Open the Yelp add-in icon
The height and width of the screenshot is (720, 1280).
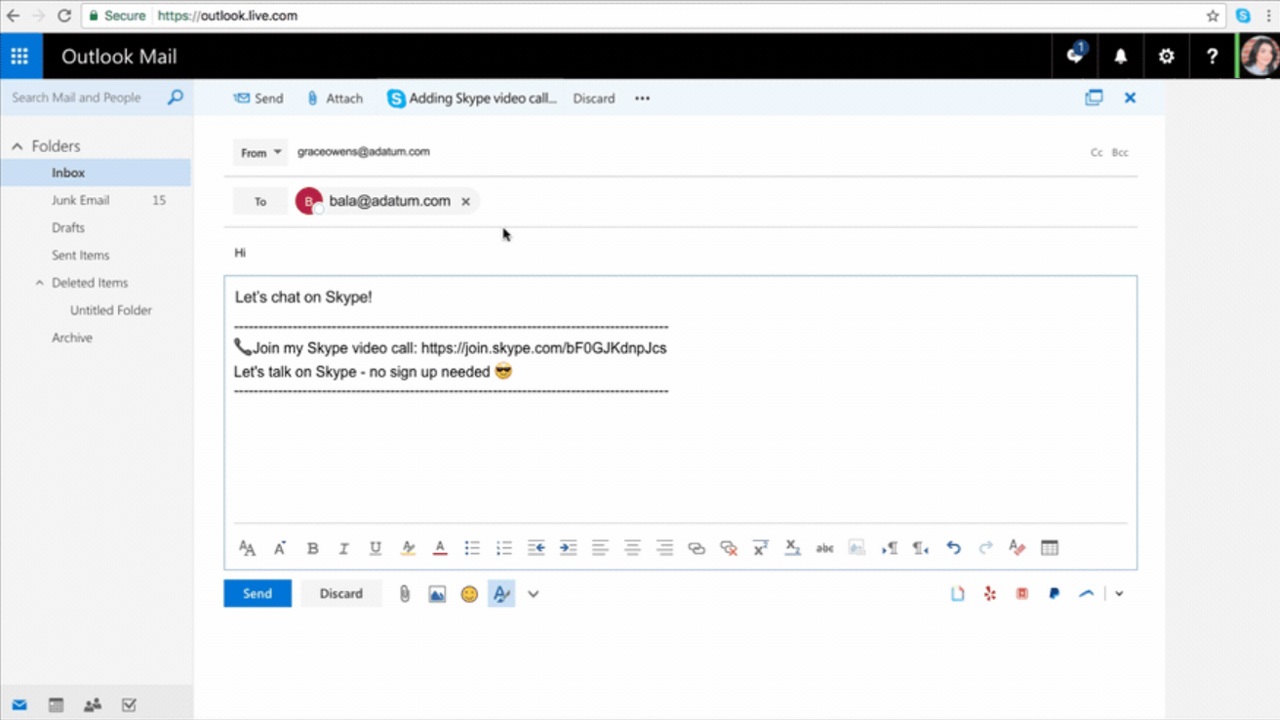tap(990, 593)
